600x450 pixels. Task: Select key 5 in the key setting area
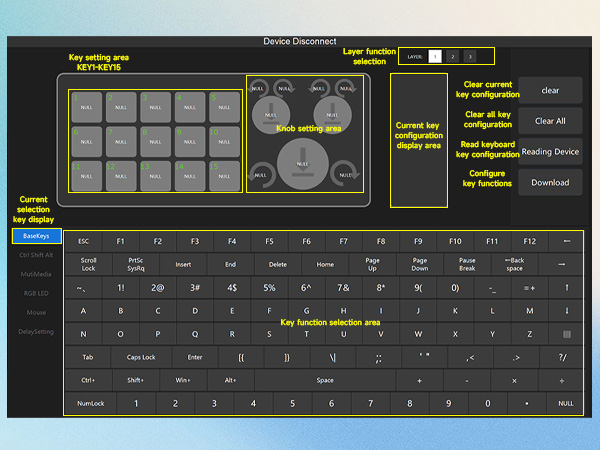pyautogui.click(x=224, y=108)
